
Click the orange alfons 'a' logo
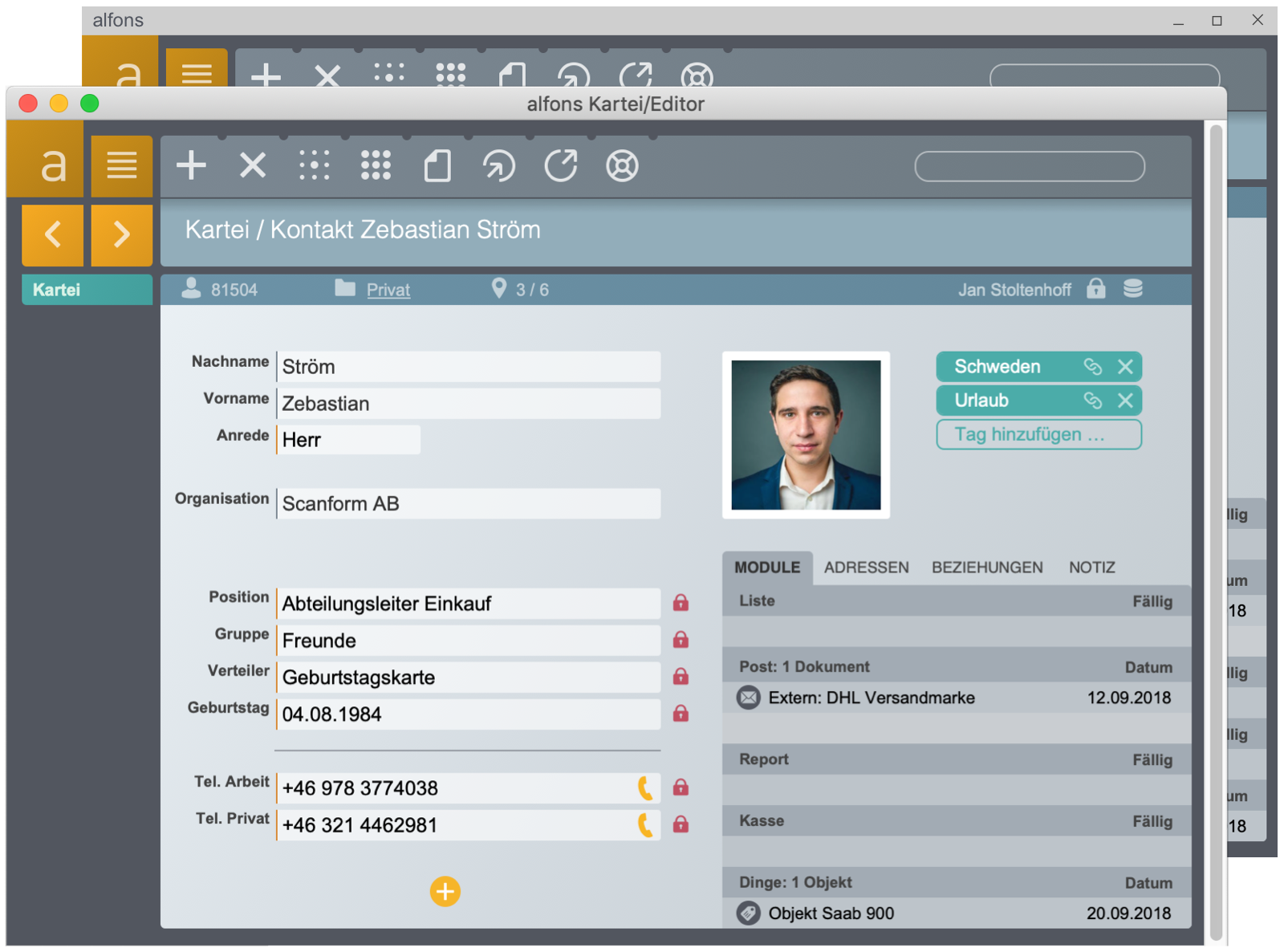click(45, 159)
